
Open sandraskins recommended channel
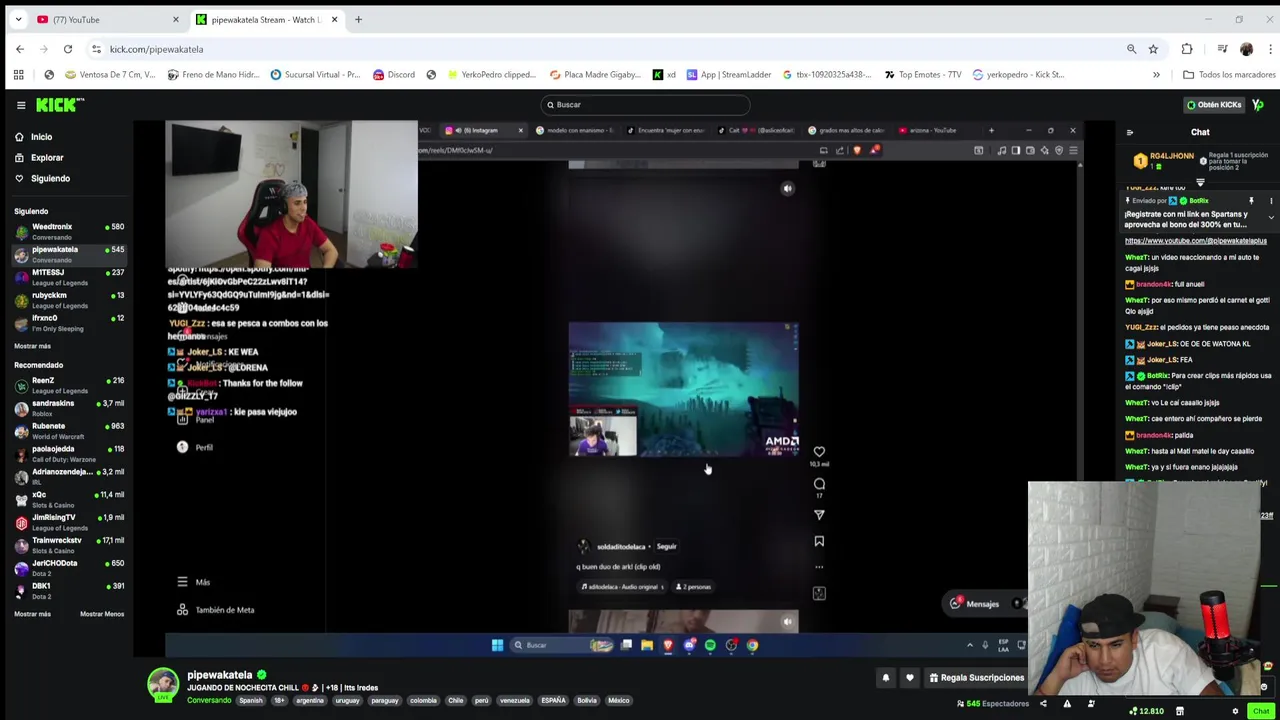(x=68, y=408)
